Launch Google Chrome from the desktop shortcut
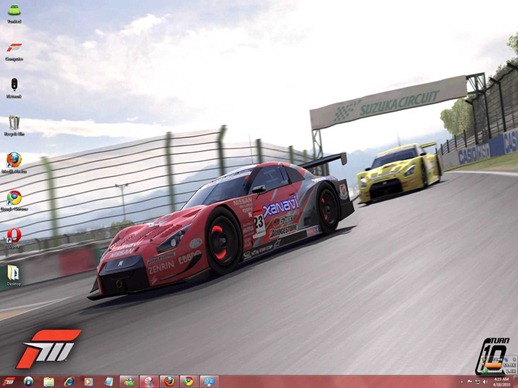The width and height of the screenshot is (518, 388). click(x=14, y=201)
